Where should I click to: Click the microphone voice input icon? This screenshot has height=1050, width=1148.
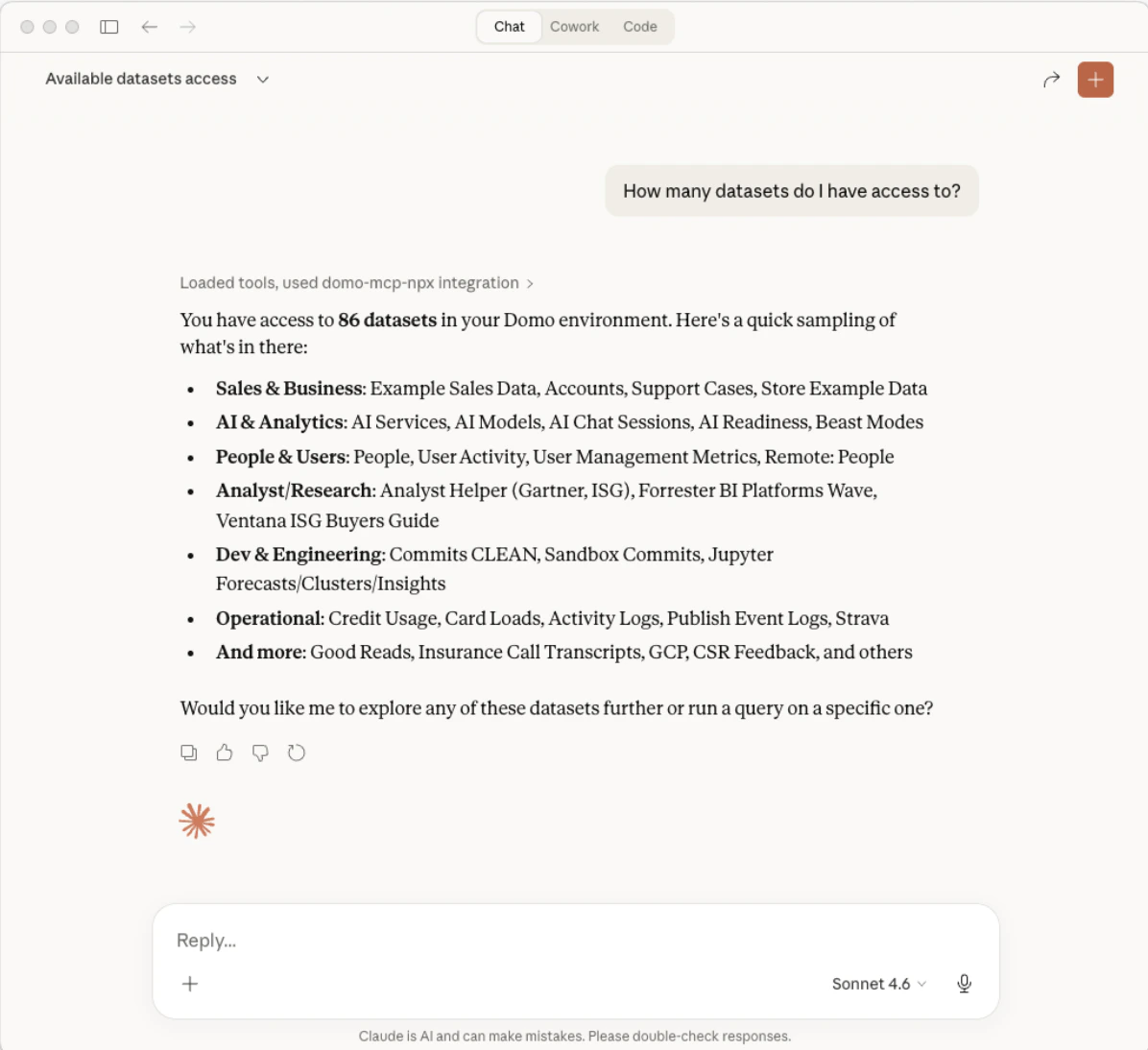[965, 984]
